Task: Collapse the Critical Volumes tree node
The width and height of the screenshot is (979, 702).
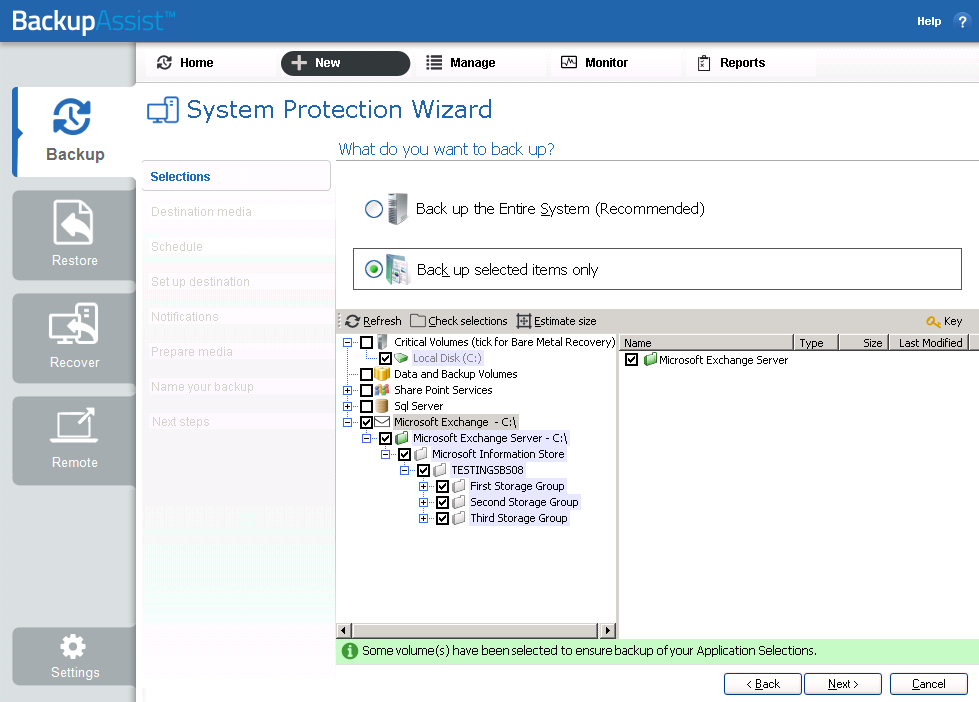Action: 347,342
